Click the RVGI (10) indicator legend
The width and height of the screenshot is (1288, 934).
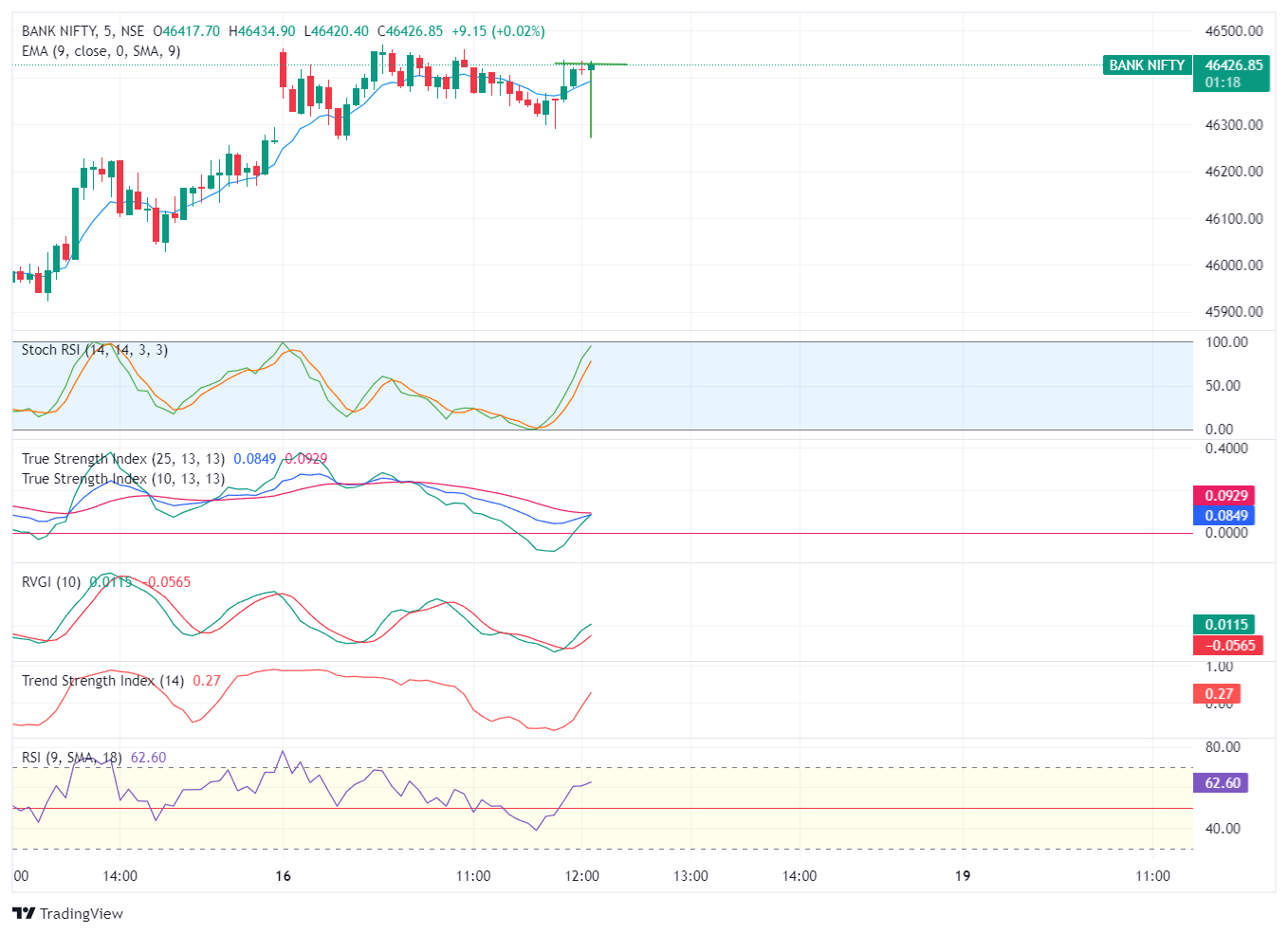tap(51, 582)
